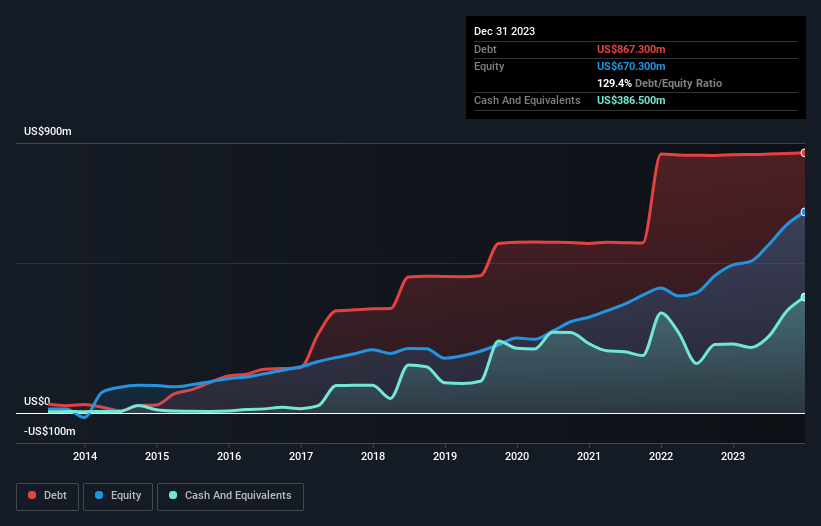Click the US$900m y-axis label

[48, 131]
